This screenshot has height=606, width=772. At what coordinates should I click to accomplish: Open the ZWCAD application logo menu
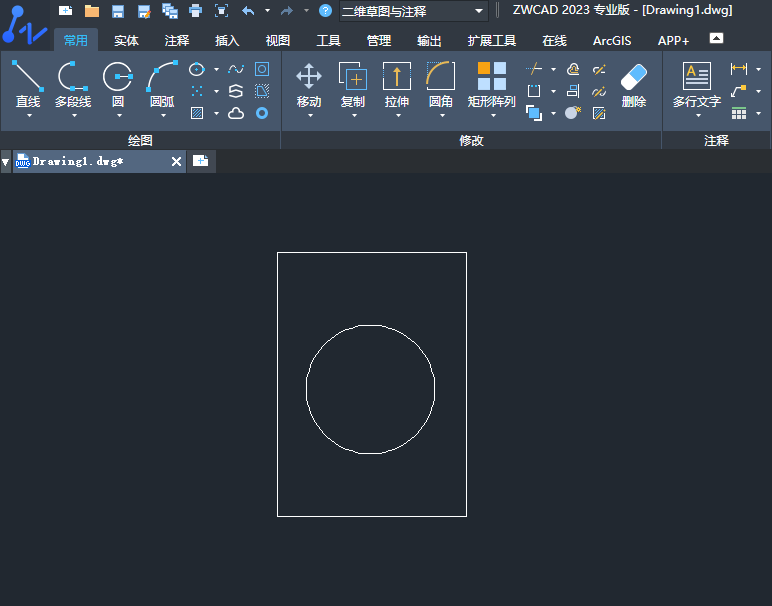tap(25, 25)
